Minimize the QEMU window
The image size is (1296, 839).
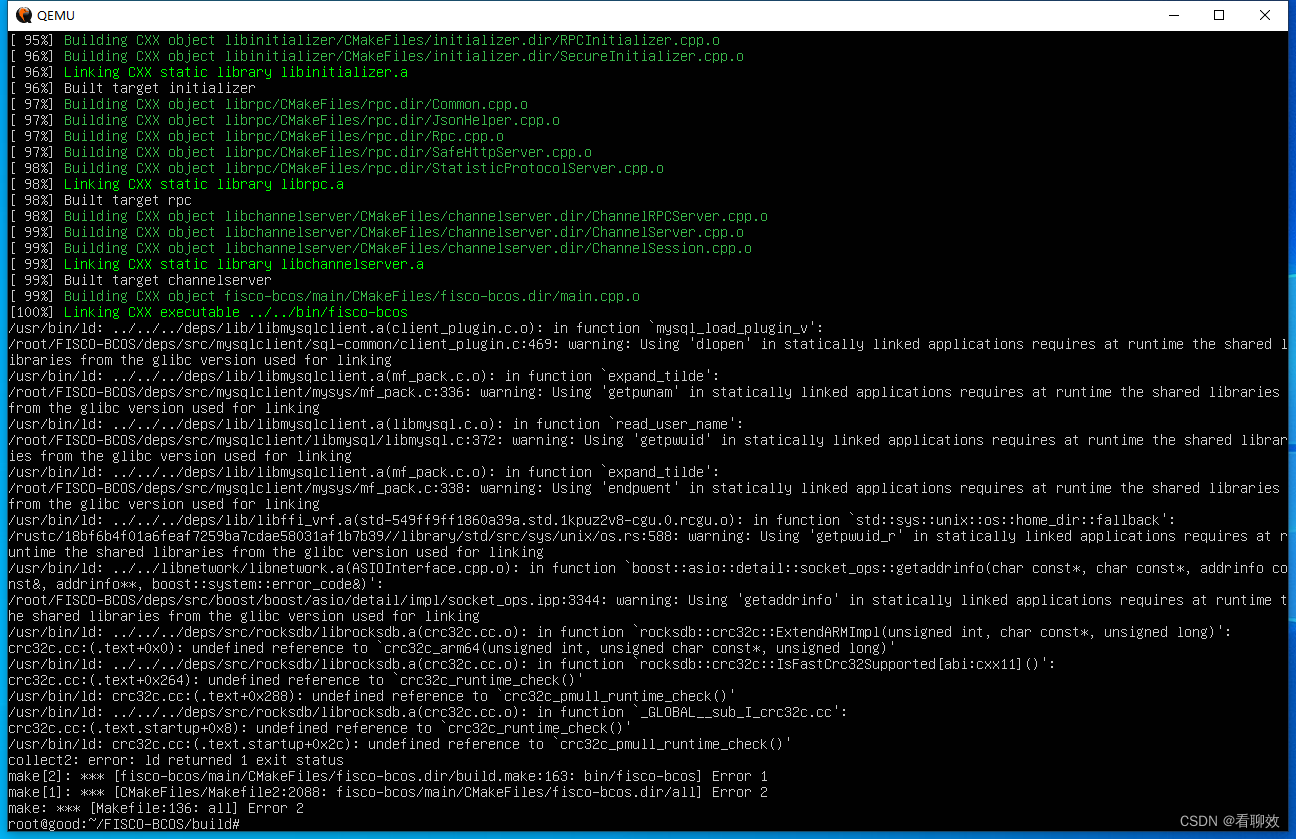click(x=1174, y=15)
